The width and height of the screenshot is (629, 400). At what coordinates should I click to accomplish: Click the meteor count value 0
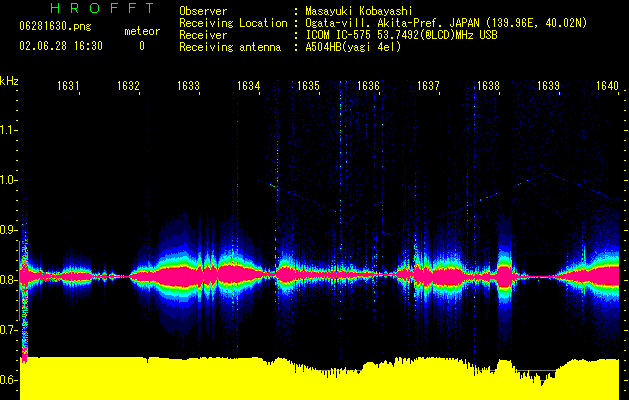click(x=142, y=46)
